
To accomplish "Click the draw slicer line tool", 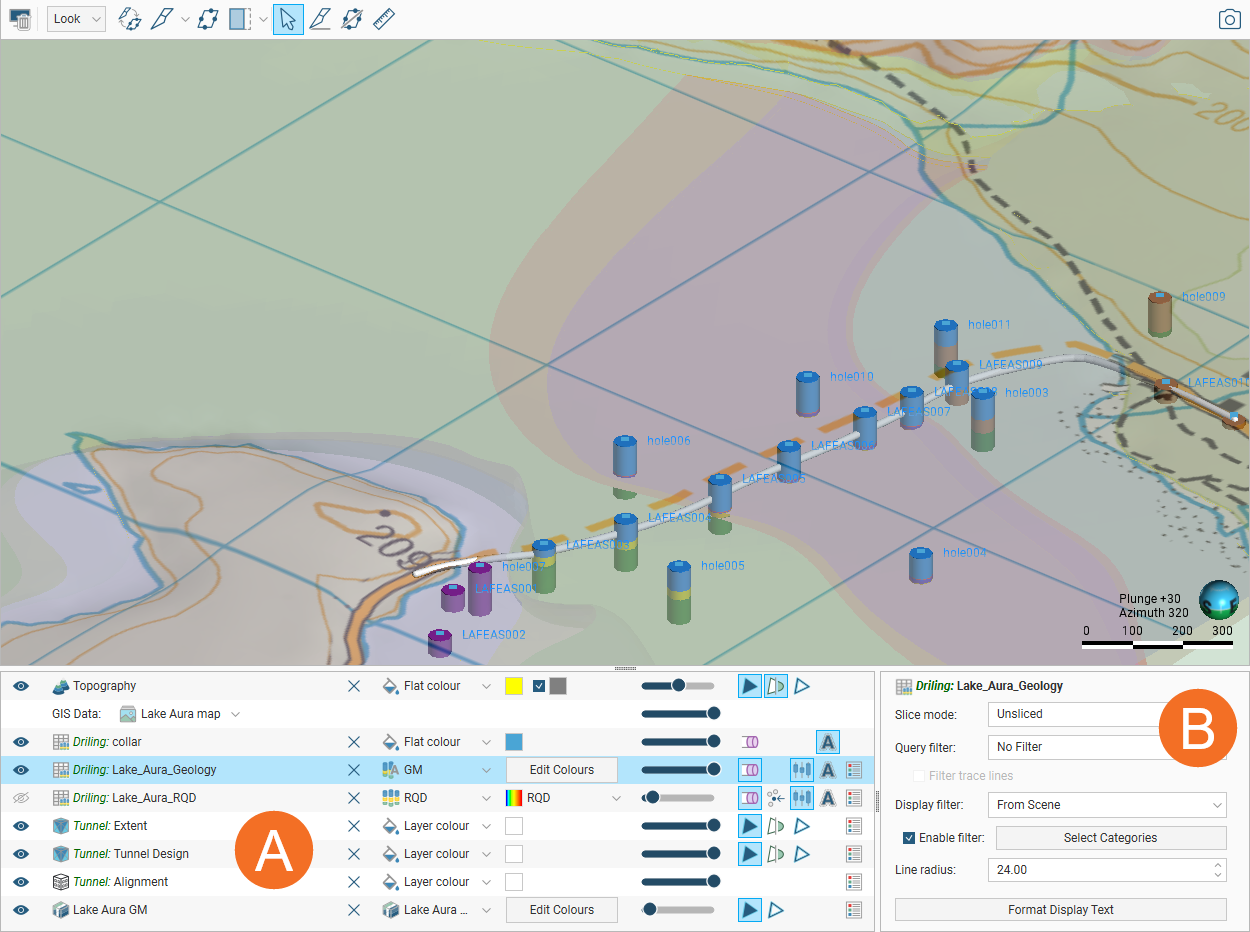I will click(x=319, y=19).
